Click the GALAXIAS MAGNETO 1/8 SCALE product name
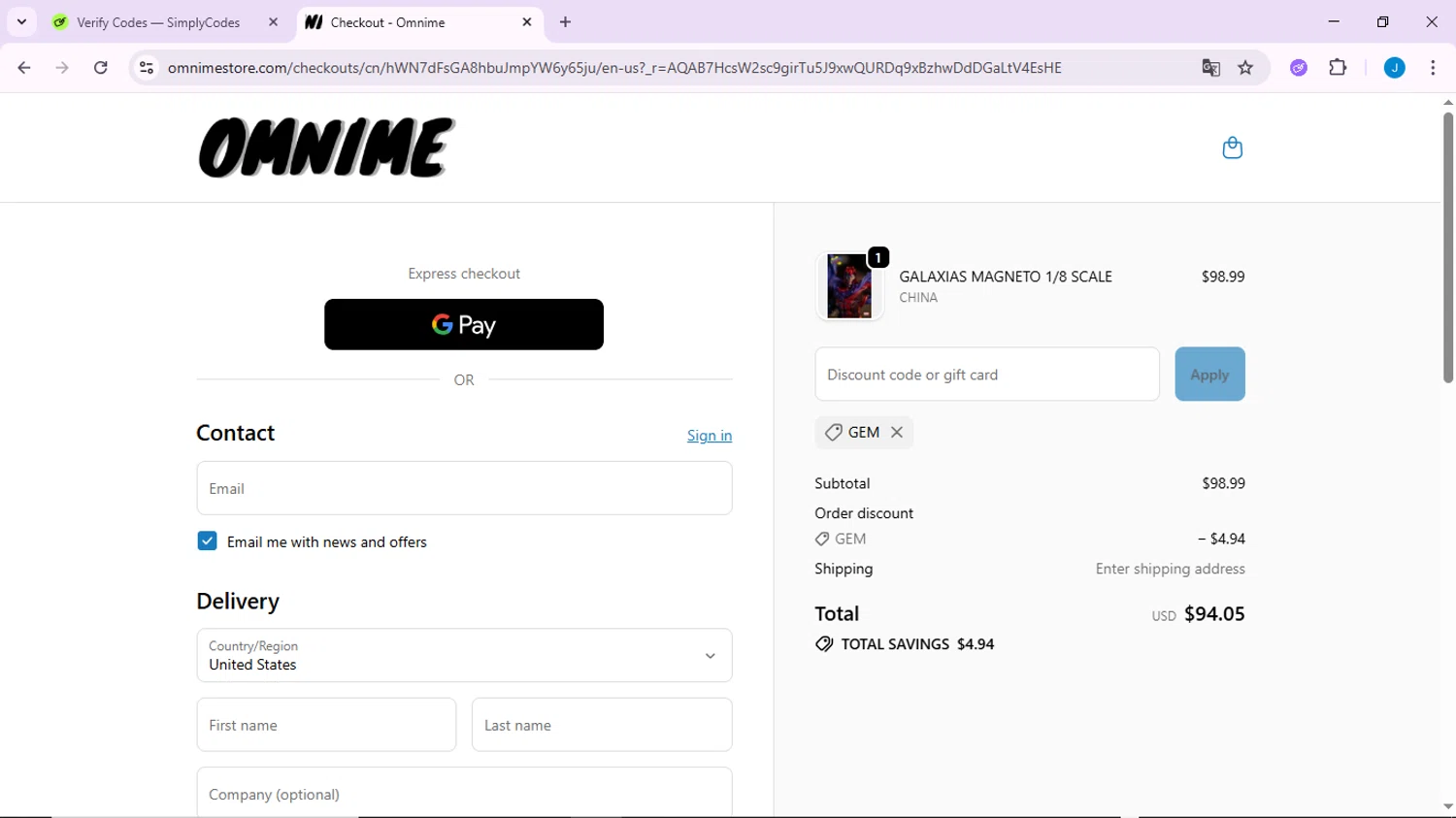The width and height of the screenshot is (1456, 818). point(1006,277)
